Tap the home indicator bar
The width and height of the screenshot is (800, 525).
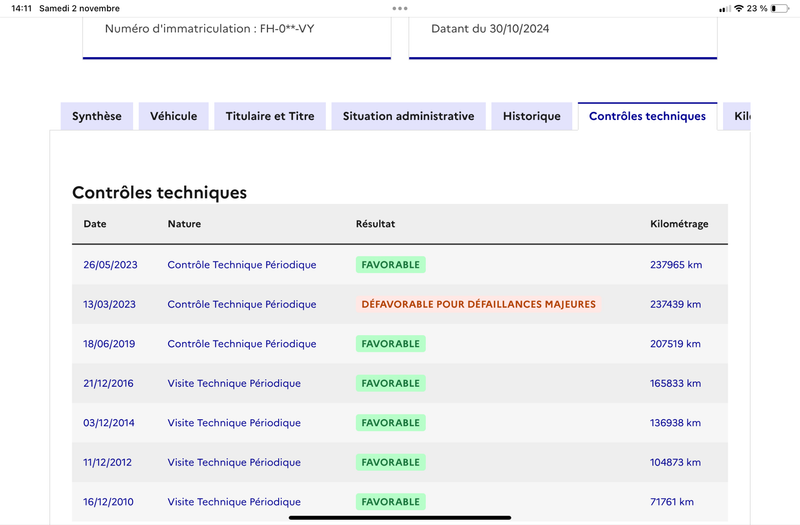tap(400, 517)
